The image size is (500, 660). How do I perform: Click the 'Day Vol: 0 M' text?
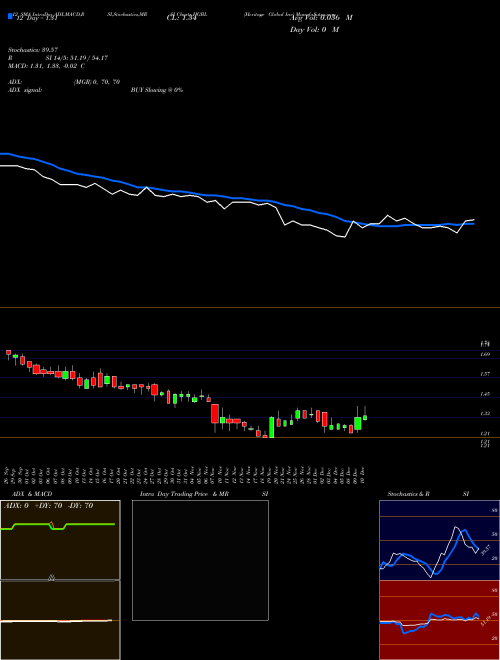[x=314, y=29]
